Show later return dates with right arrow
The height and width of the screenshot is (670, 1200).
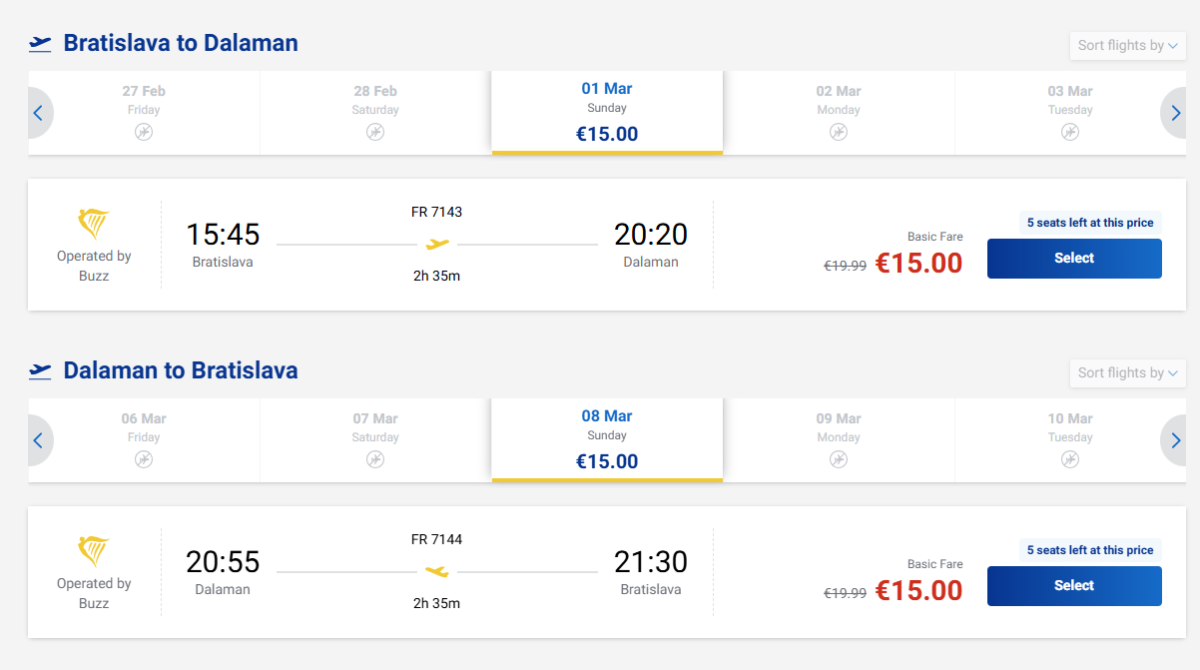tap(1176, 441)
